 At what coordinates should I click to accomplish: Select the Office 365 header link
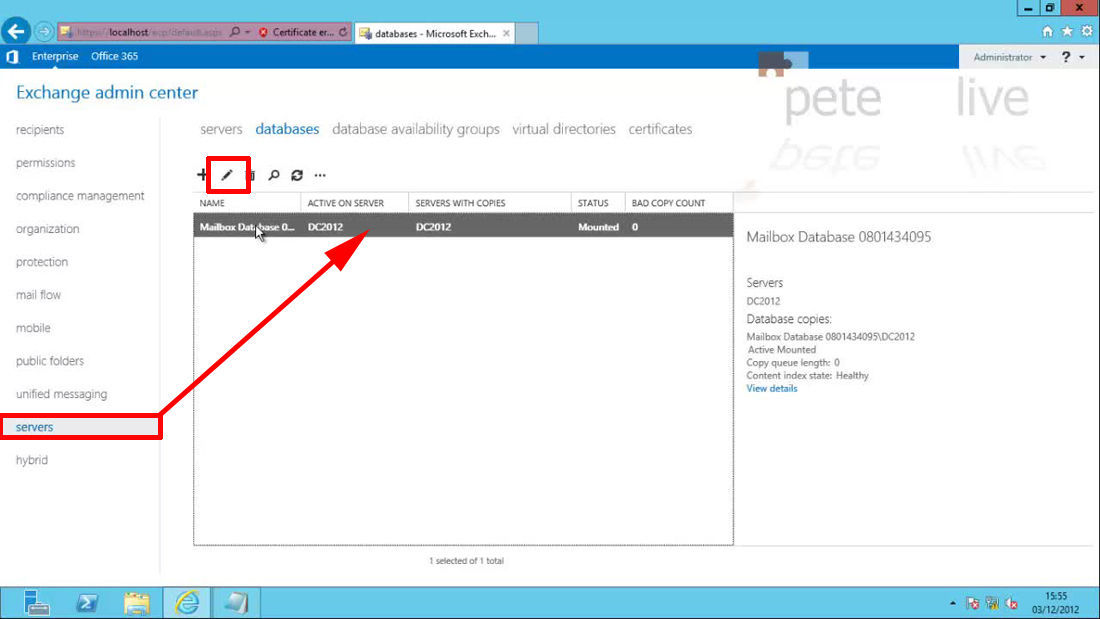tap(114, 56)
